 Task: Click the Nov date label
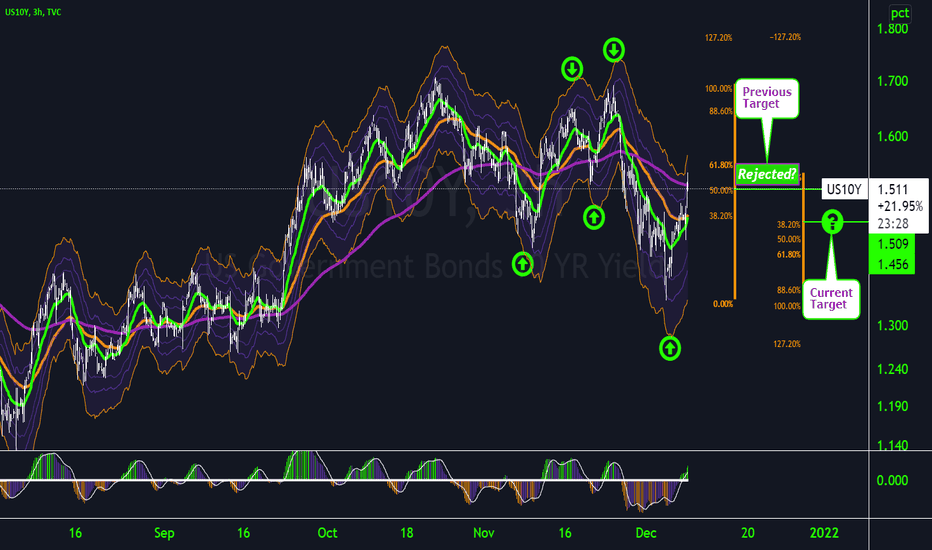pyautogui.click(x=484, y=533)
